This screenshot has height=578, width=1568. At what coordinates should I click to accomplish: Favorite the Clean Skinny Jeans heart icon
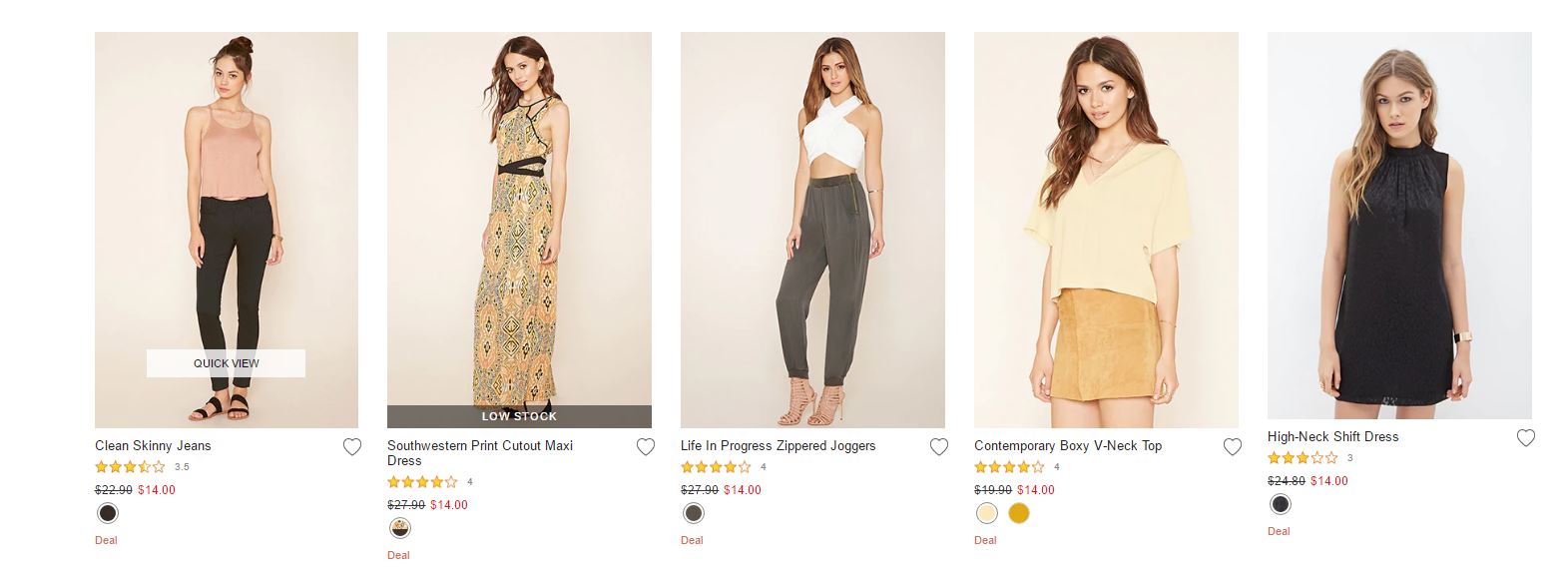pos(352,447)
